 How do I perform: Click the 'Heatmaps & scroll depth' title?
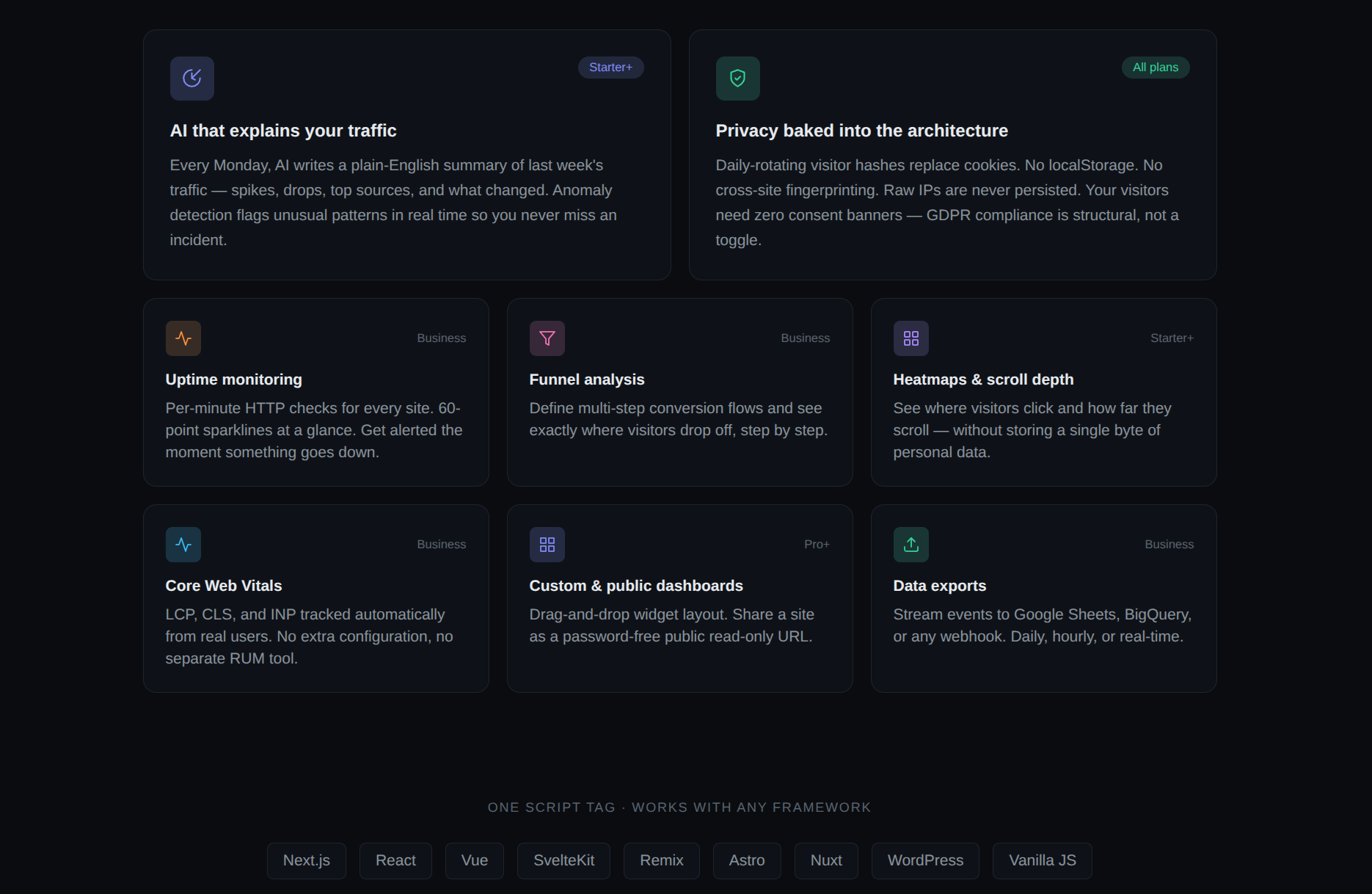(x=983, y=379)
